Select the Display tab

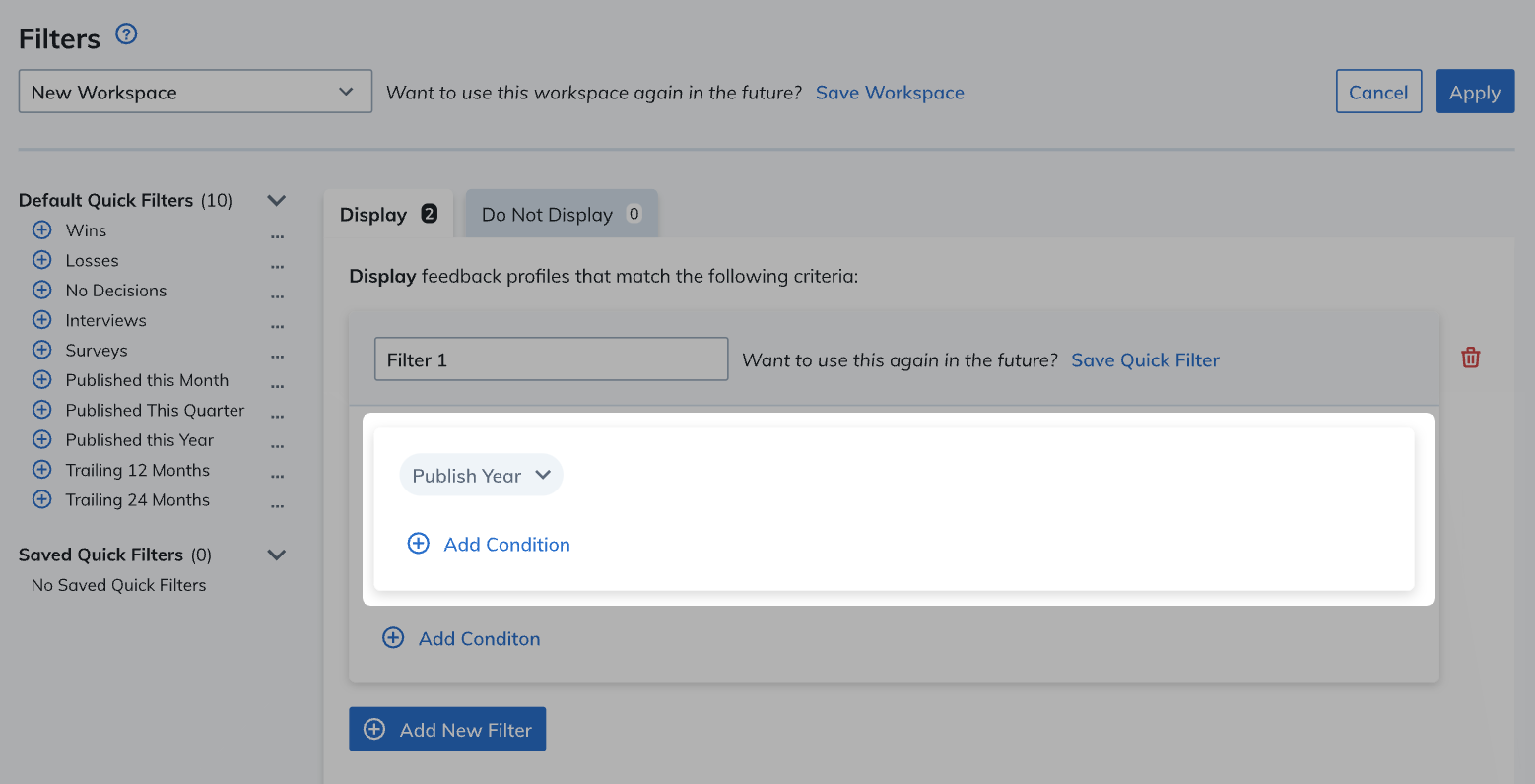point(388,214)
